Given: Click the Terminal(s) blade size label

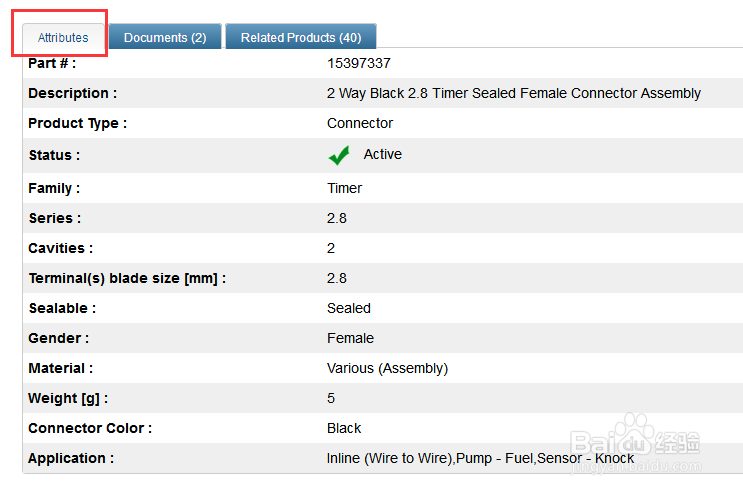Looking at the screenshot, I should 127,278.
